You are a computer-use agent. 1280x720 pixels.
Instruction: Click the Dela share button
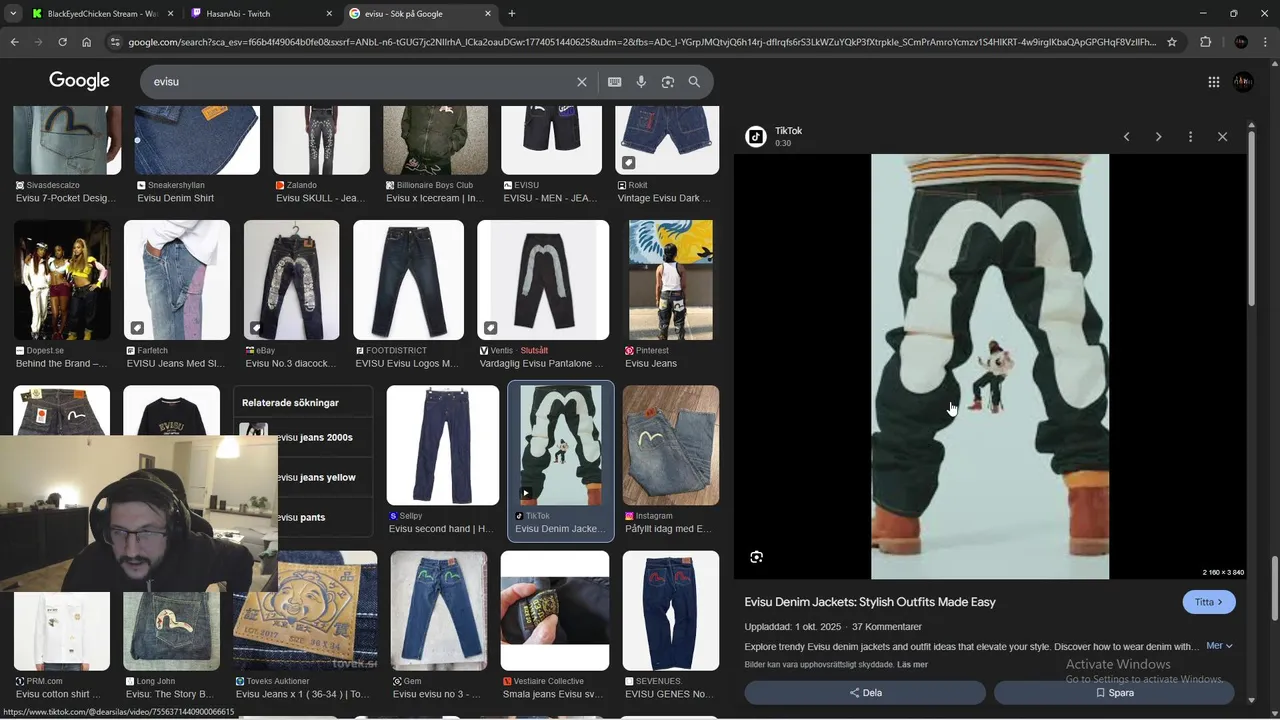(x=865, y=693)
